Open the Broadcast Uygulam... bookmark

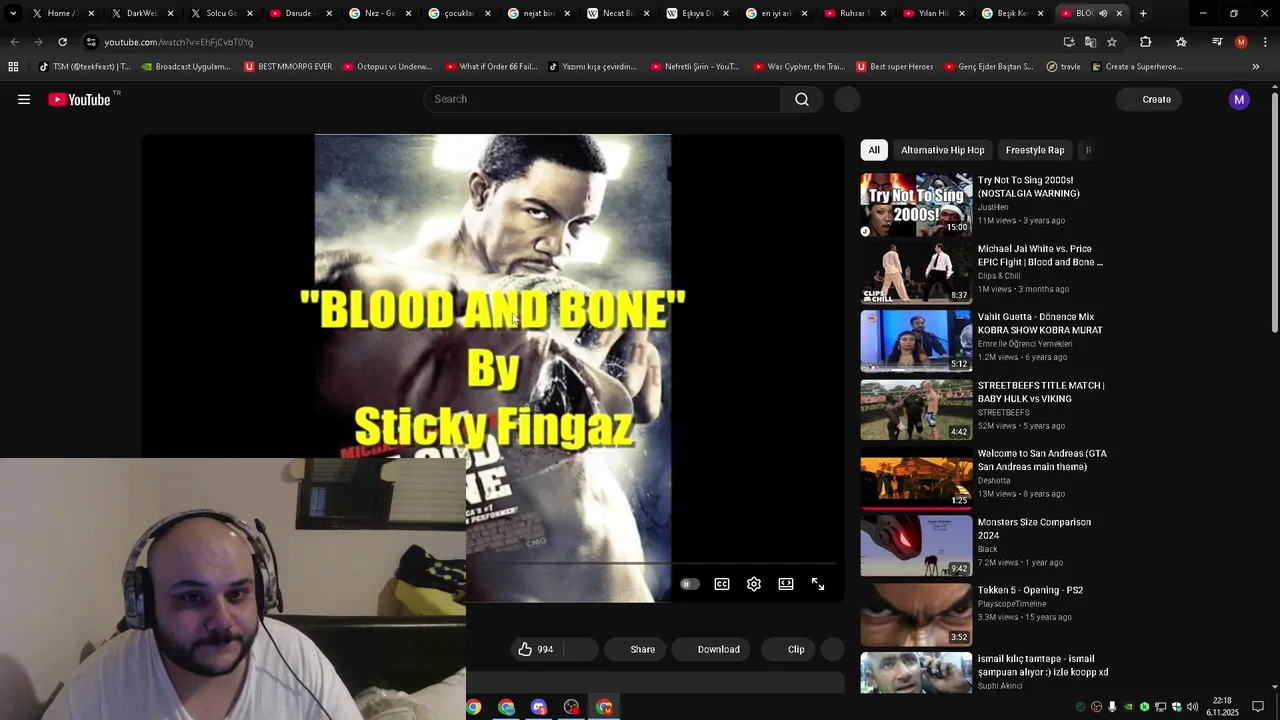click(186, 66)
